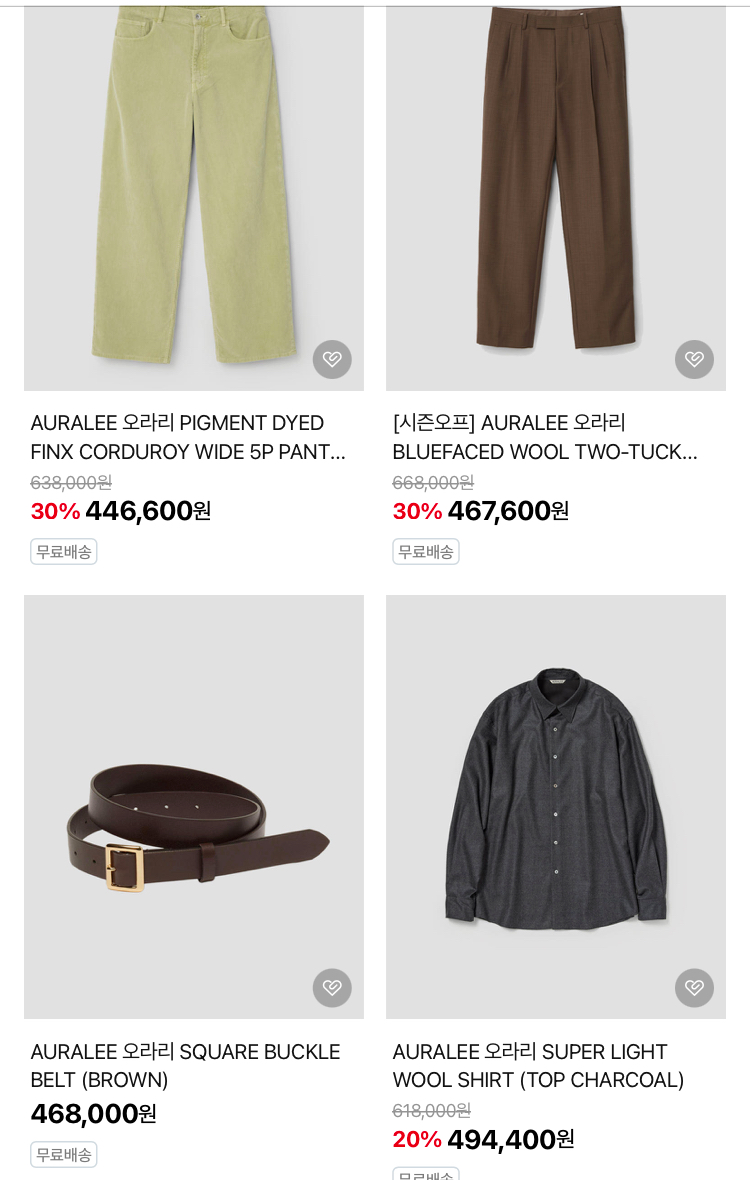The width and height of the screenshot is (750, 1180).
Task: Open brown two-tuck trousers product image
Action: tap(556, 190)
